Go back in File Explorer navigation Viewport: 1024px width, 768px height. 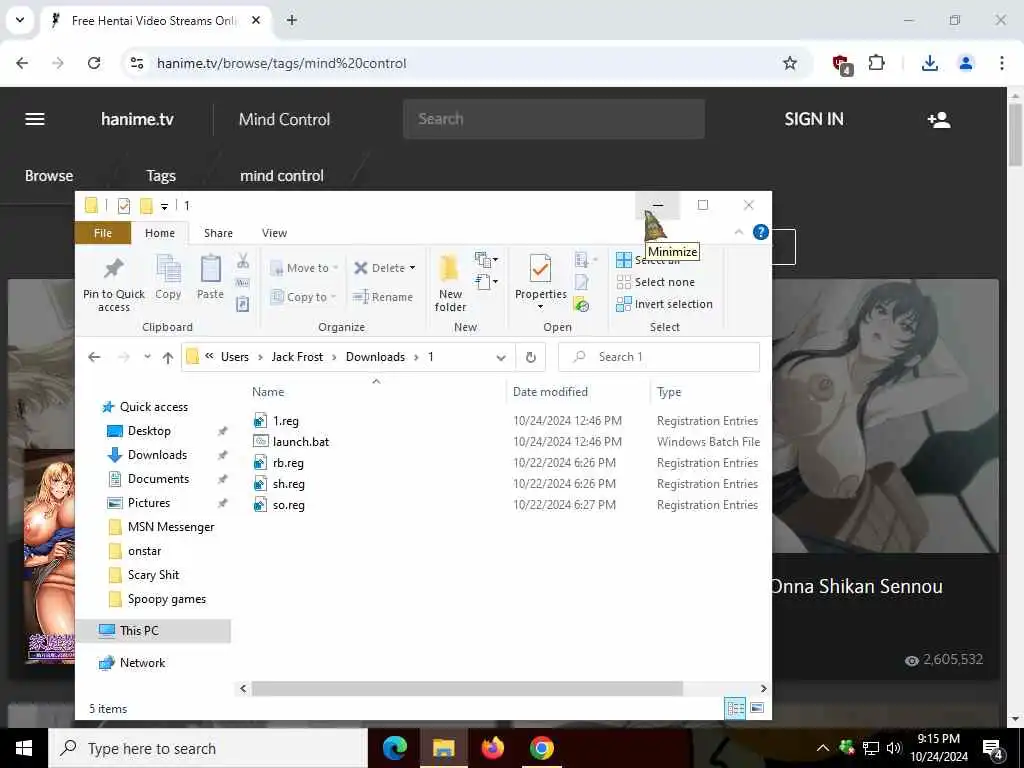coord(94,357)
